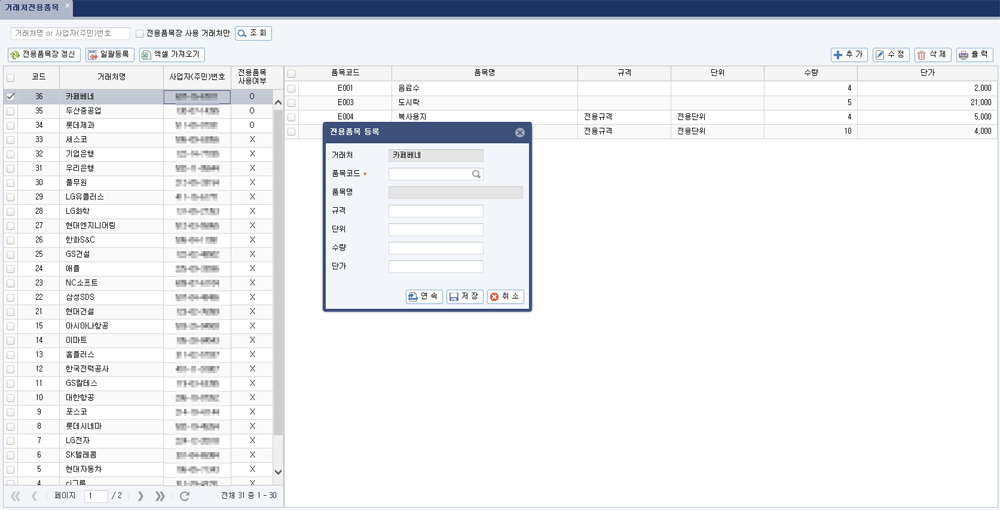Close the 전용품목 등록 dialog
Image resolution: width=1000 pixels, height=510 pixels.
click(x=520, y=132)
